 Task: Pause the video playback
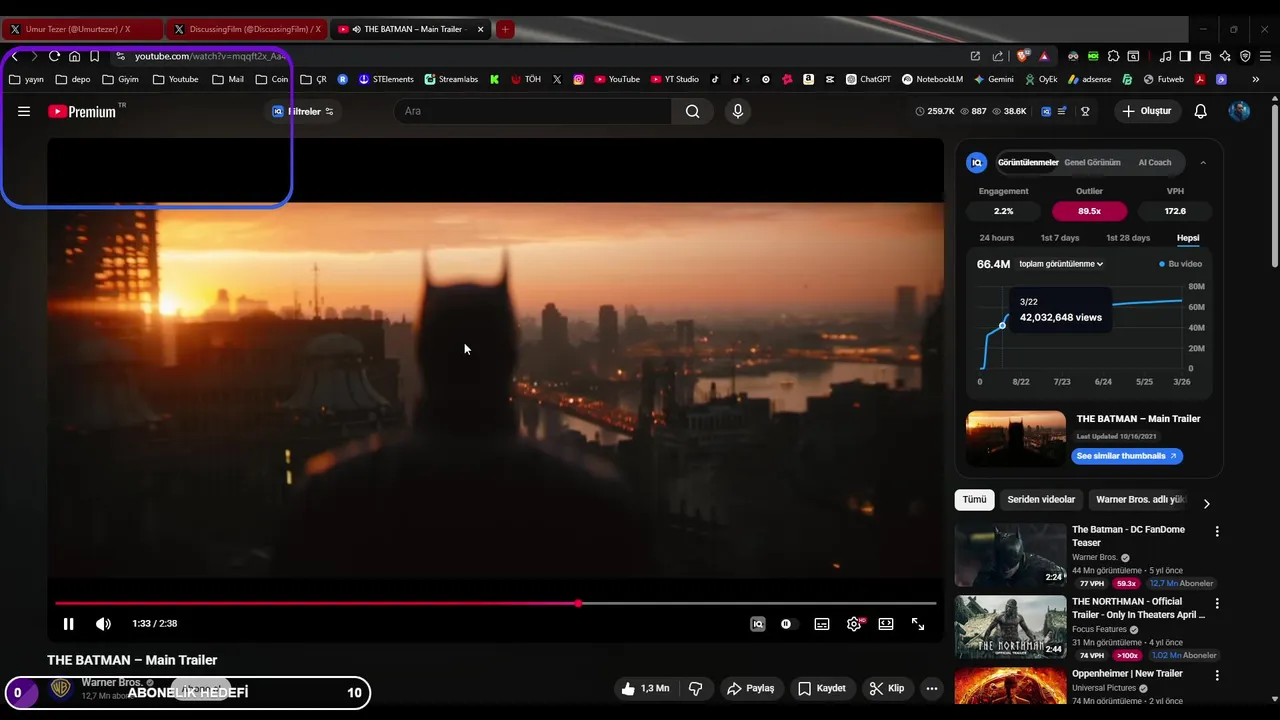tap(68, 624)
